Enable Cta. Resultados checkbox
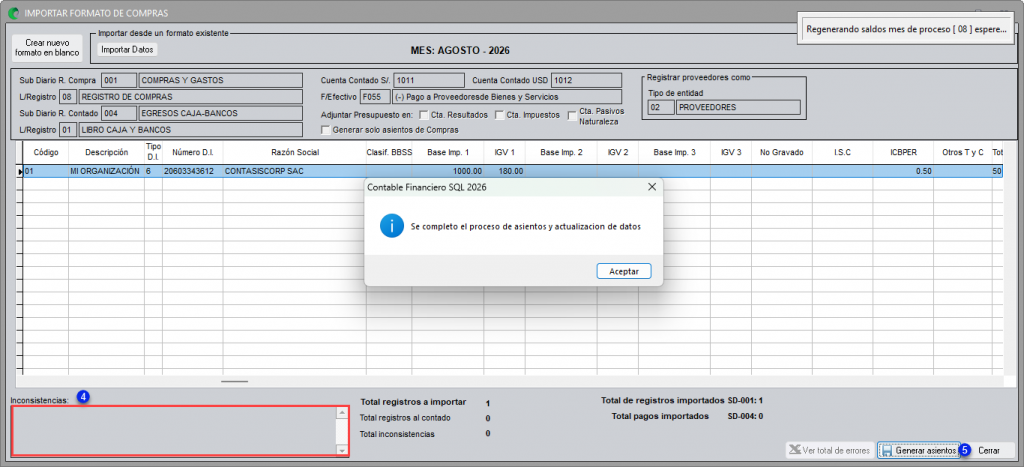This screenshot has height=467, width=1024. click(423, 115)
